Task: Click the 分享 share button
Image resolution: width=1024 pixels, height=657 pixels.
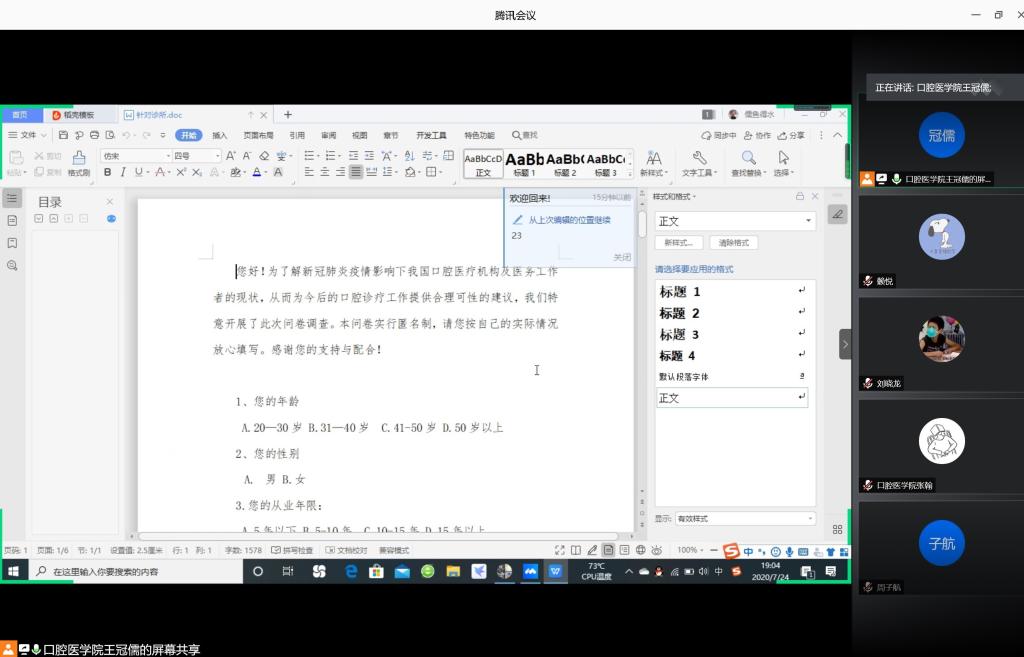Action: point(791,135)
